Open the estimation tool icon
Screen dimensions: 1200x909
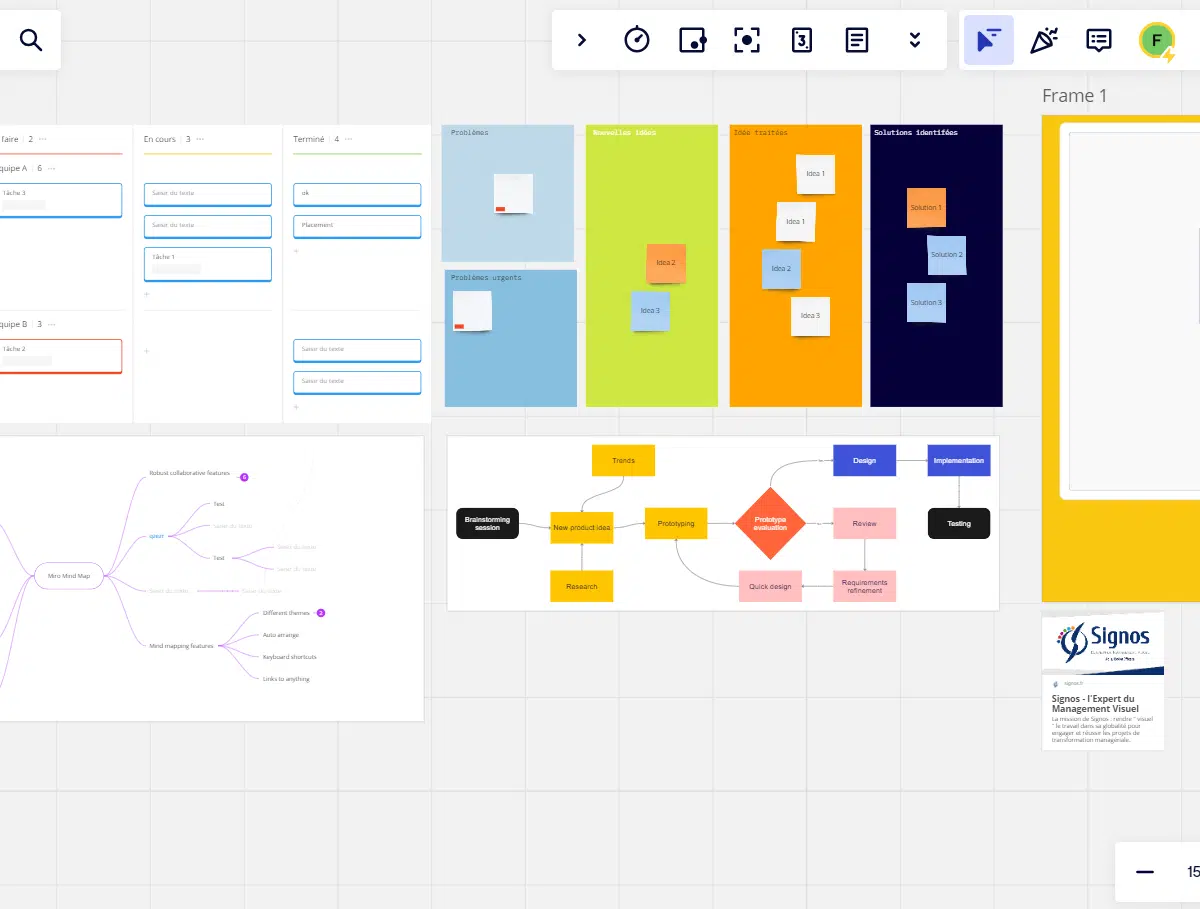pyautogui.click(x=802, y=40)
